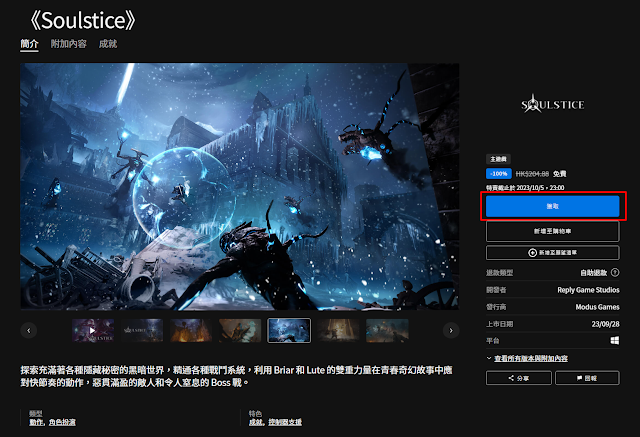Open the 簡介 overview tab
This screenshot has height=437, width=640.
29,44
